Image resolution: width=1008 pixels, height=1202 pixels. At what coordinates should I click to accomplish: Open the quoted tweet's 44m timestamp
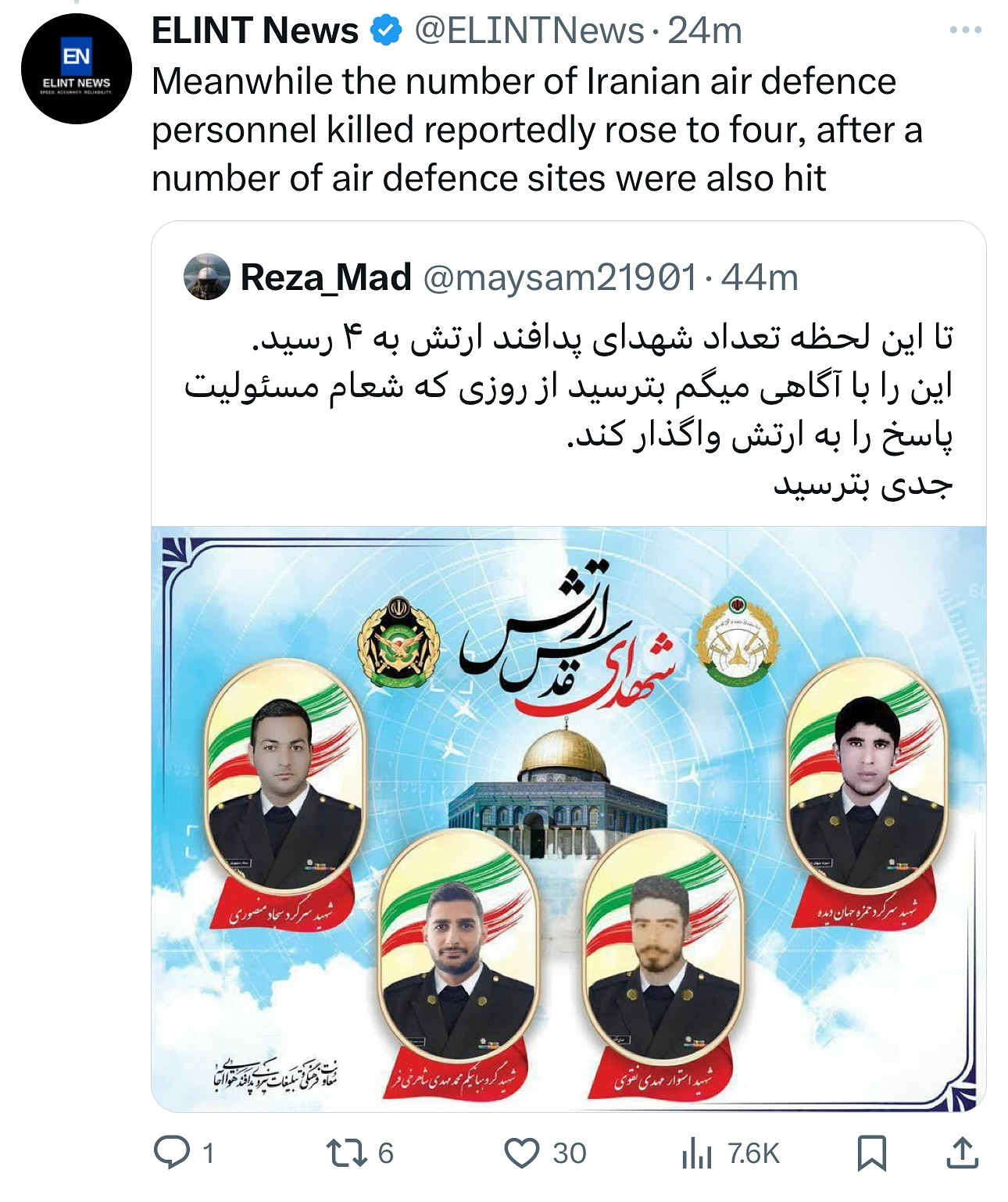pos(760,277)
